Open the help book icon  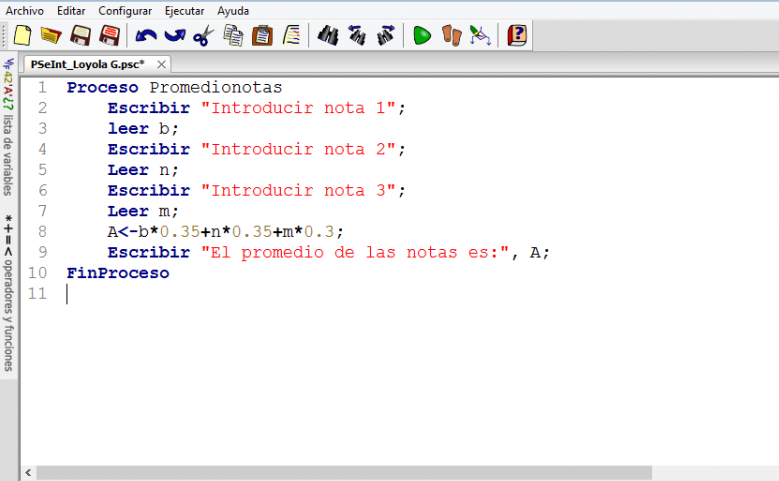point(517,36)
